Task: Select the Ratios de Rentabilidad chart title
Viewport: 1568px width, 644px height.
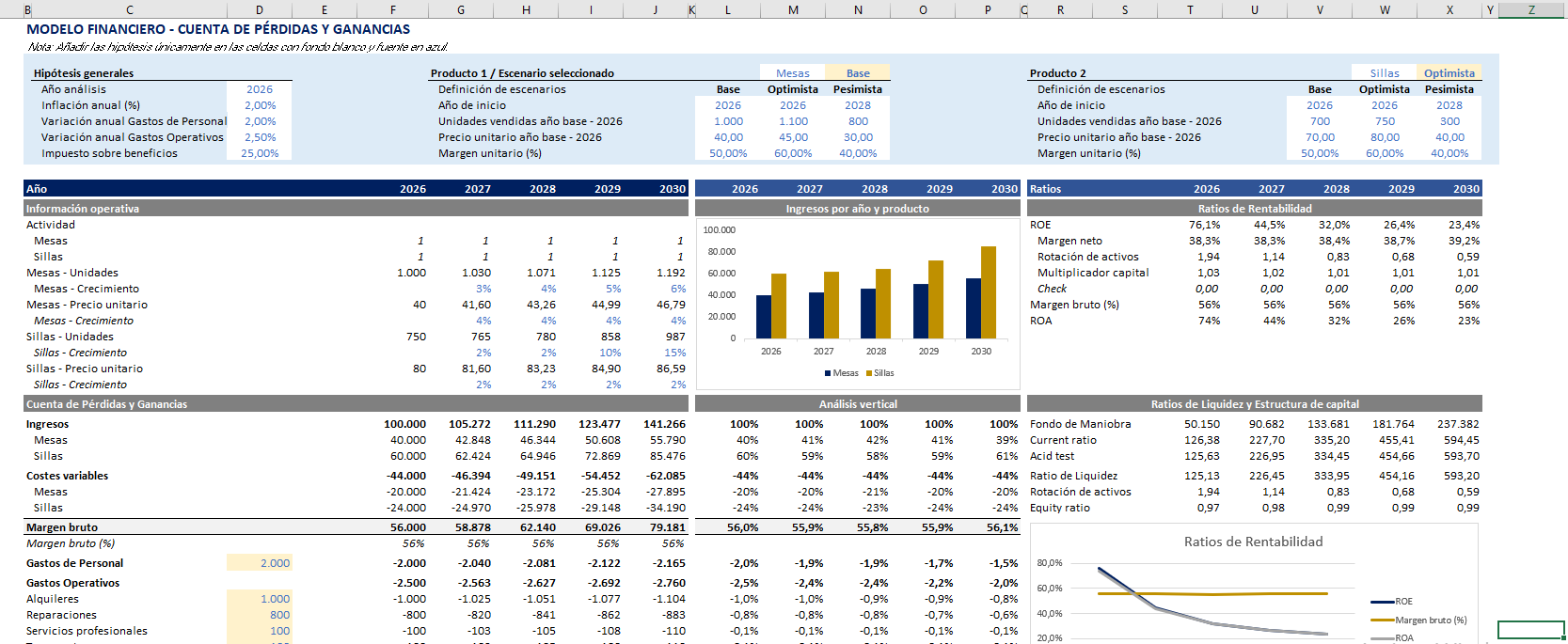Action: 1253,542
